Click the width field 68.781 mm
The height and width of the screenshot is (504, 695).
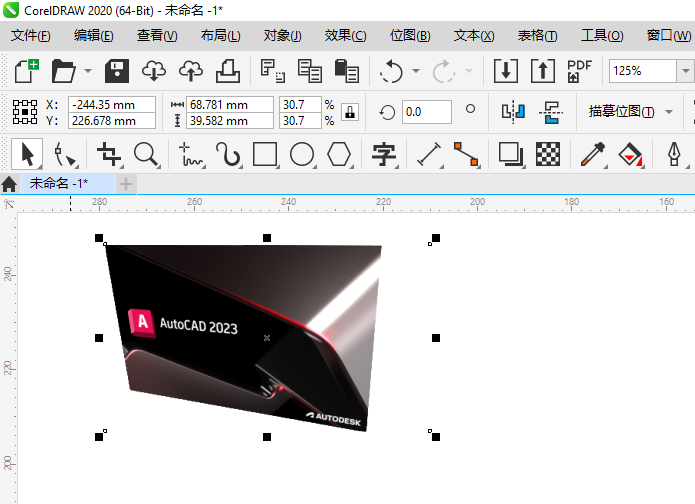coord(230,105)
